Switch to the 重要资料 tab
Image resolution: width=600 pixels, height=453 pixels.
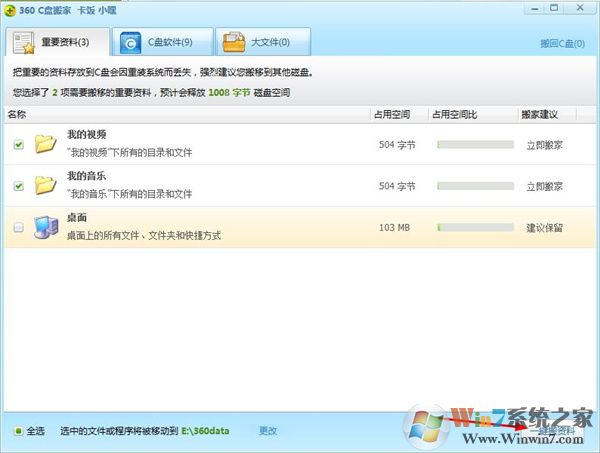[55, 42]
